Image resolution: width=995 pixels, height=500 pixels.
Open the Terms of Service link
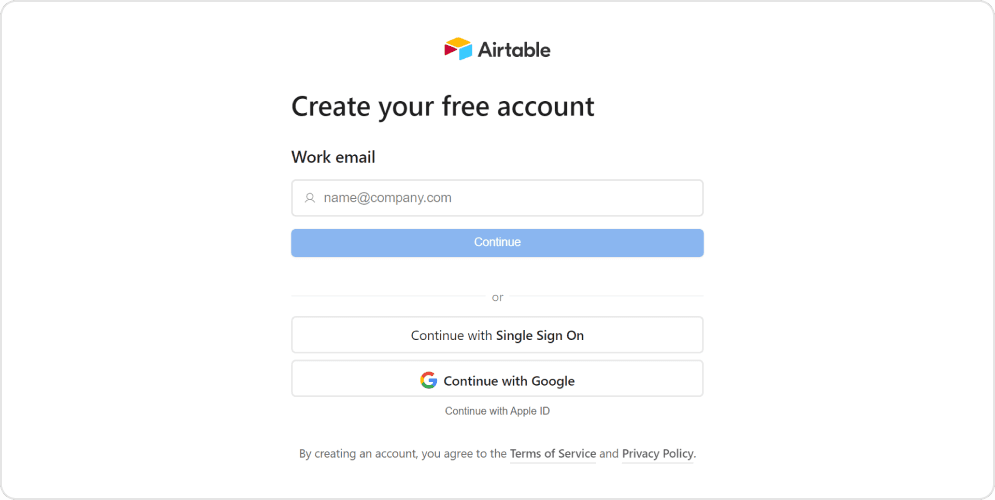click(553, 454)
